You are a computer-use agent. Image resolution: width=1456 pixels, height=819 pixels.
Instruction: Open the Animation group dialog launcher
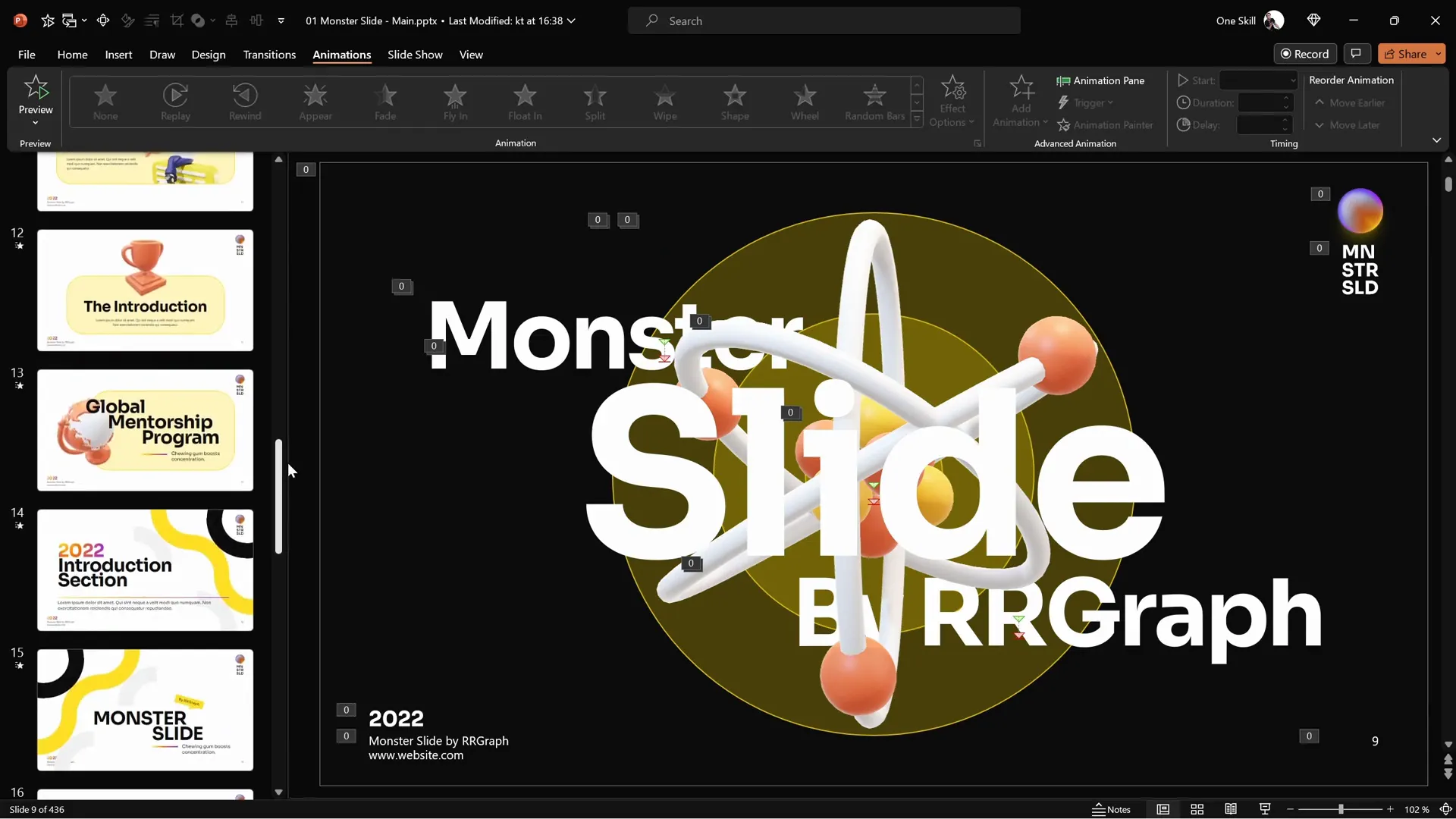tap(977, 143)
